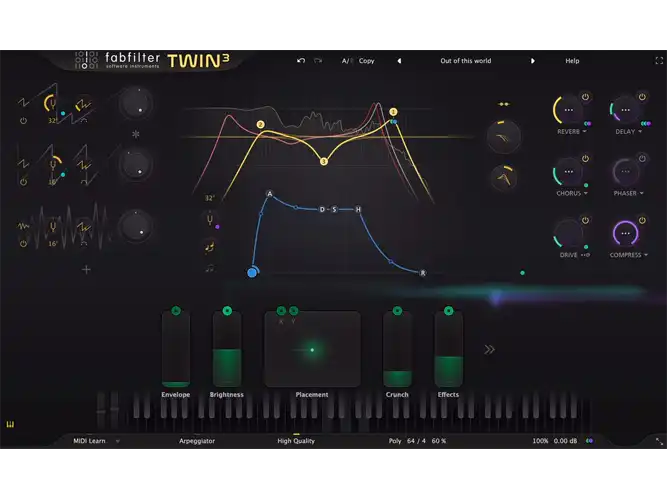Image resolution: width=667 pixels, height=500 pixels.
Task: Open the PHASER type dropdown
Action: tap(629, 194)
